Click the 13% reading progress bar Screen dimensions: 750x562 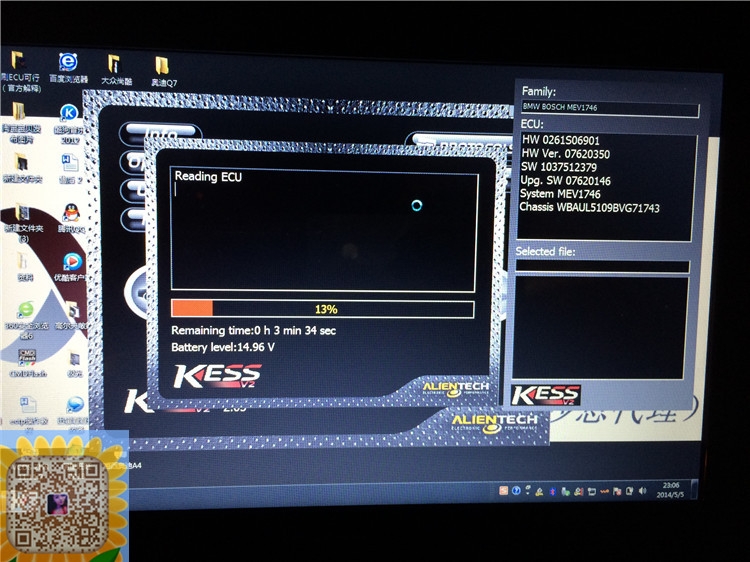[323, 309]
